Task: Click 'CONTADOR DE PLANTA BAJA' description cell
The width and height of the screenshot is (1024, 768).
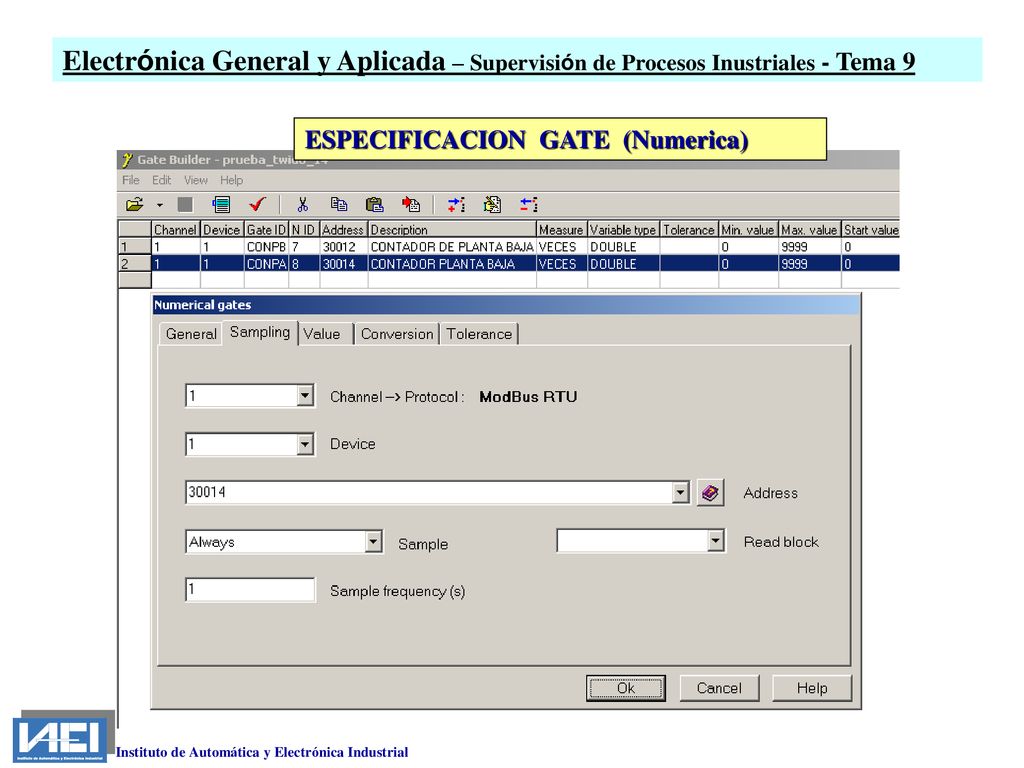Action: (x=452, y=247)
